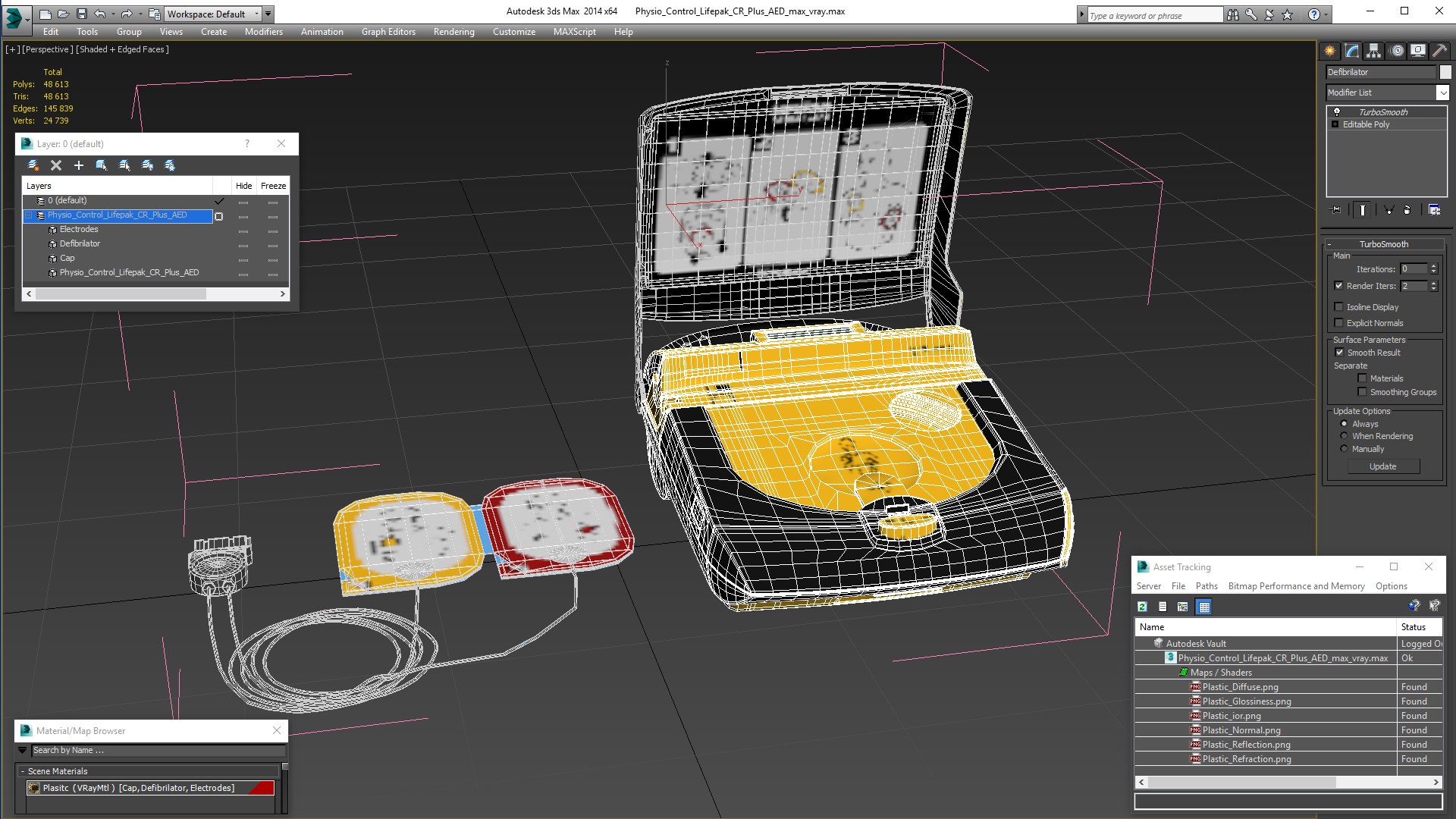Click the Add Selected Objects plus icon

[79, 165]
